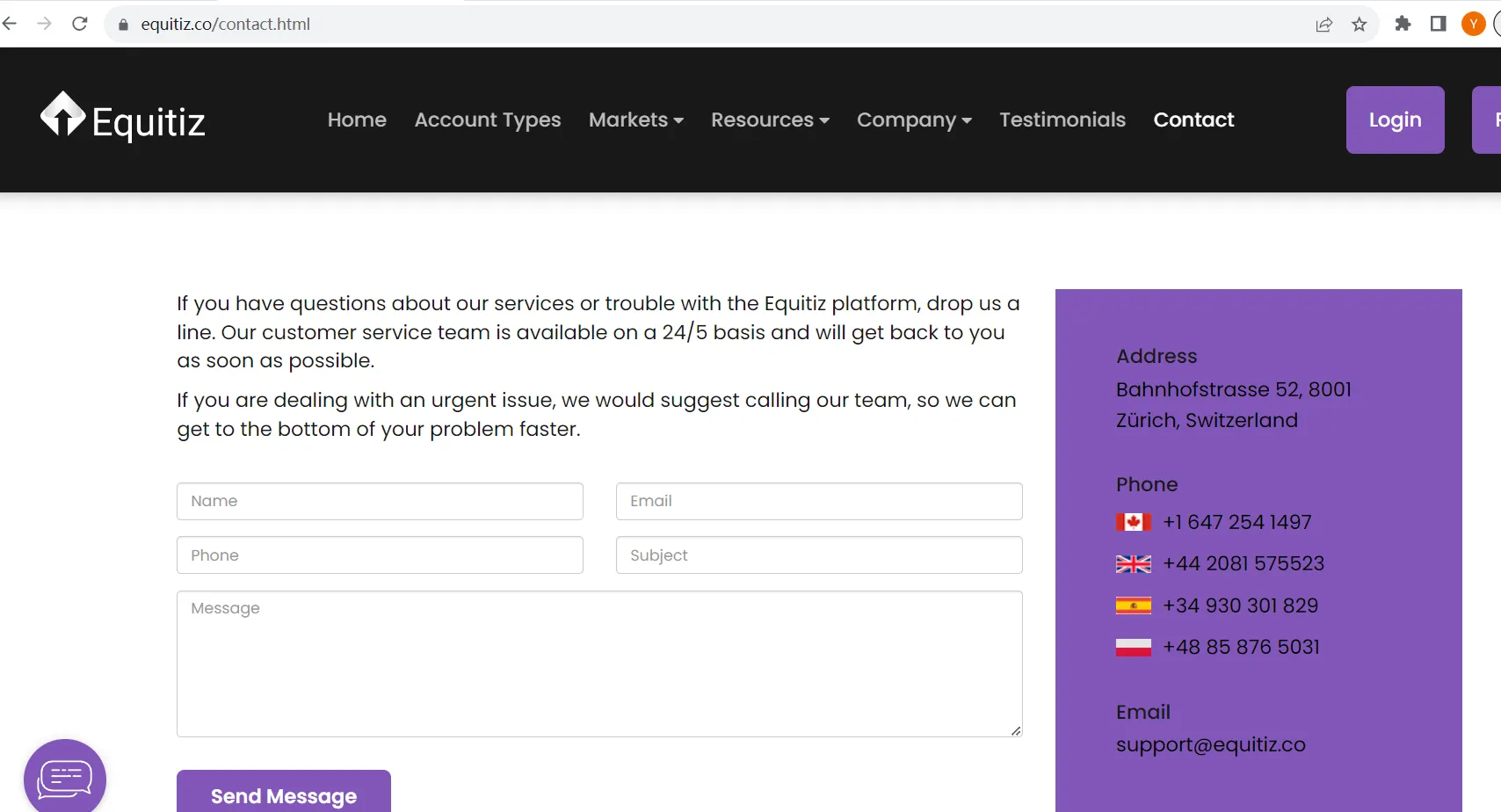Select the Contact nav item

[x=1193, y=120]
